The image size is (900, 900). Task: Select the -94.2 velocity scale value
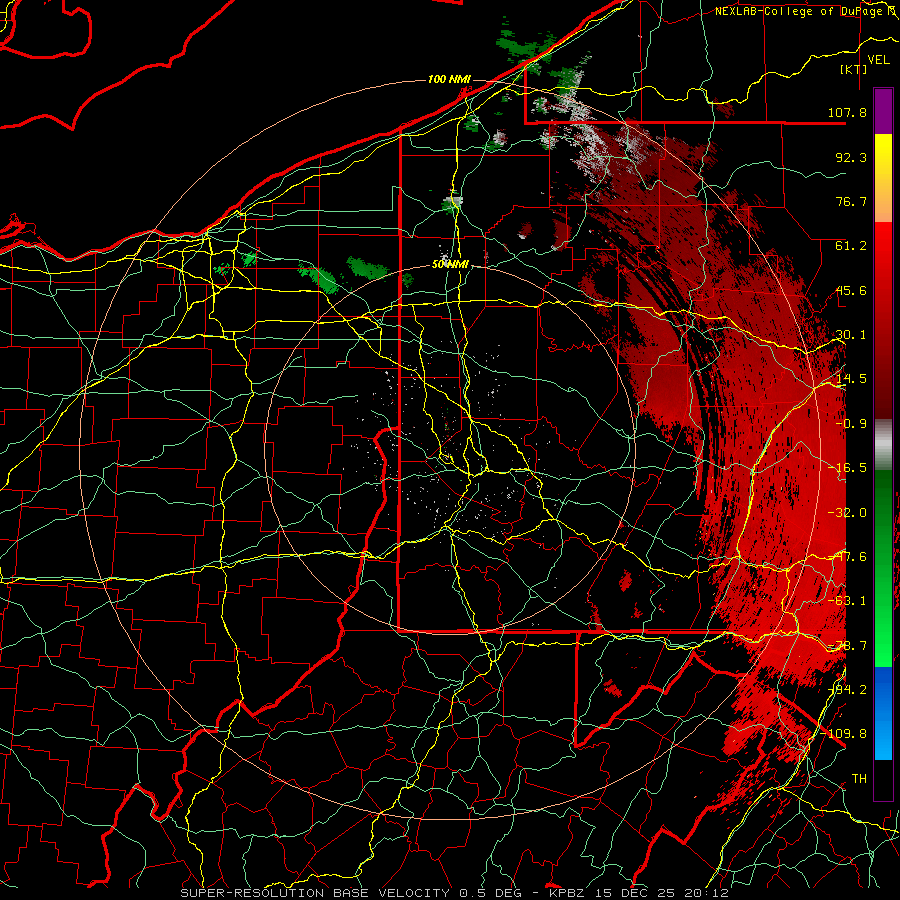[847, 690]
